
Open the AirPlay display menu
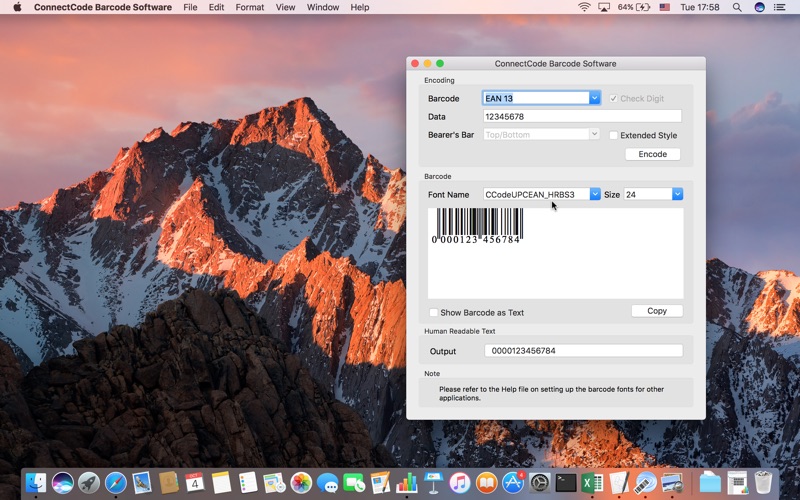pos(604,7)
